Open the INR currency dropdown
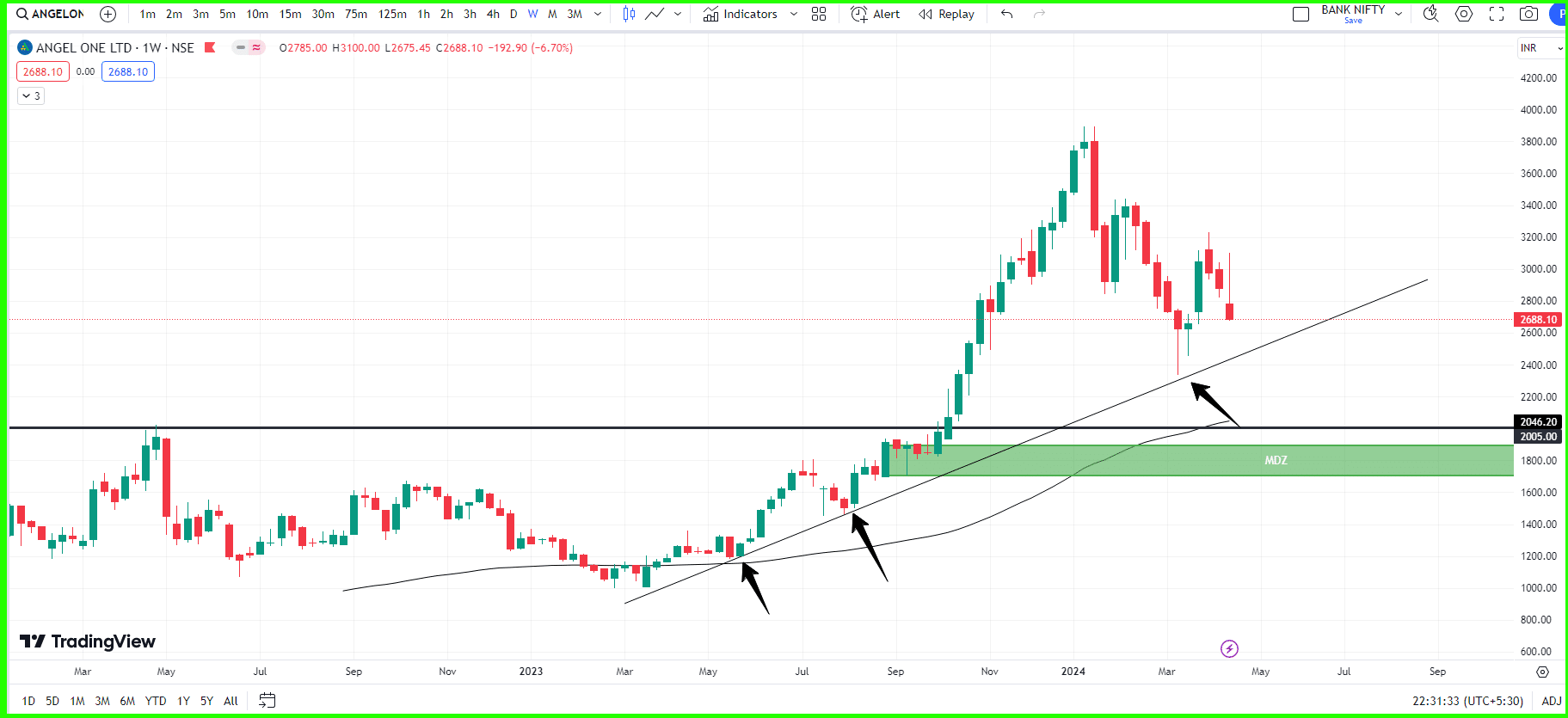This screenshot has width=1568, height=718. (x=1541, y=48)
